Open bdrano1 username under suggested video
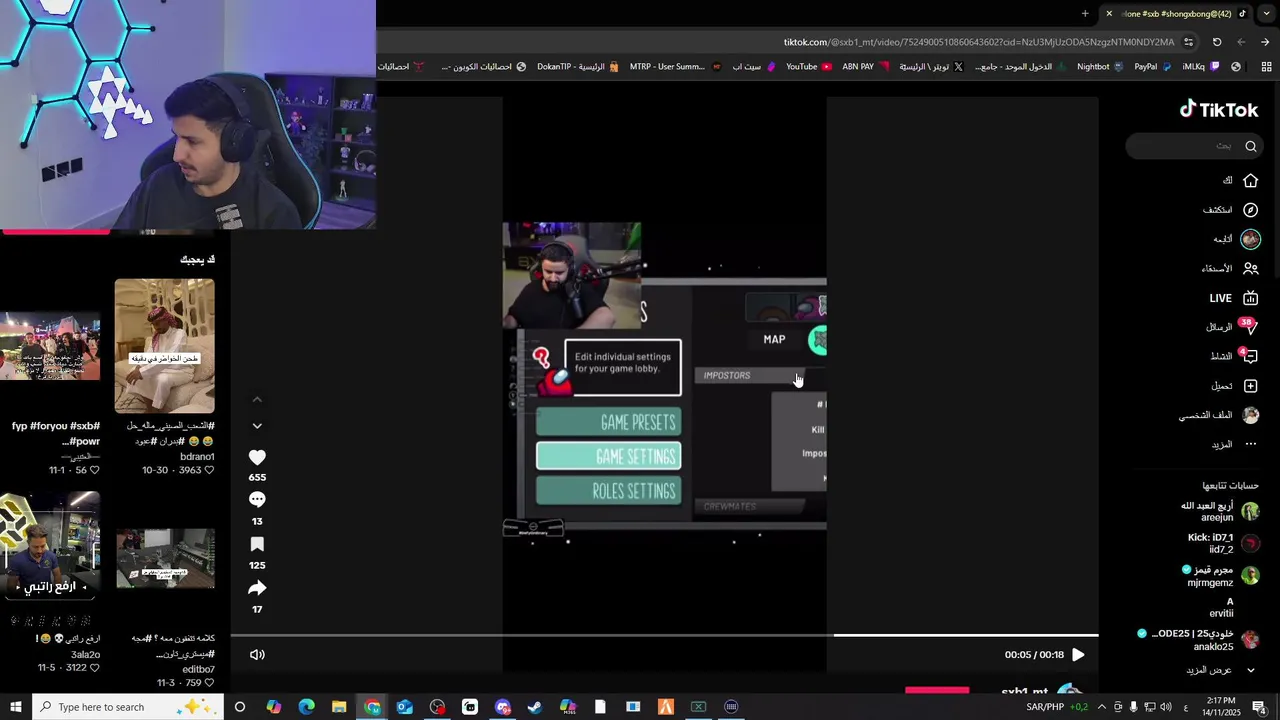This screenshot has height=720, width=1280. [x=197, y=457]
